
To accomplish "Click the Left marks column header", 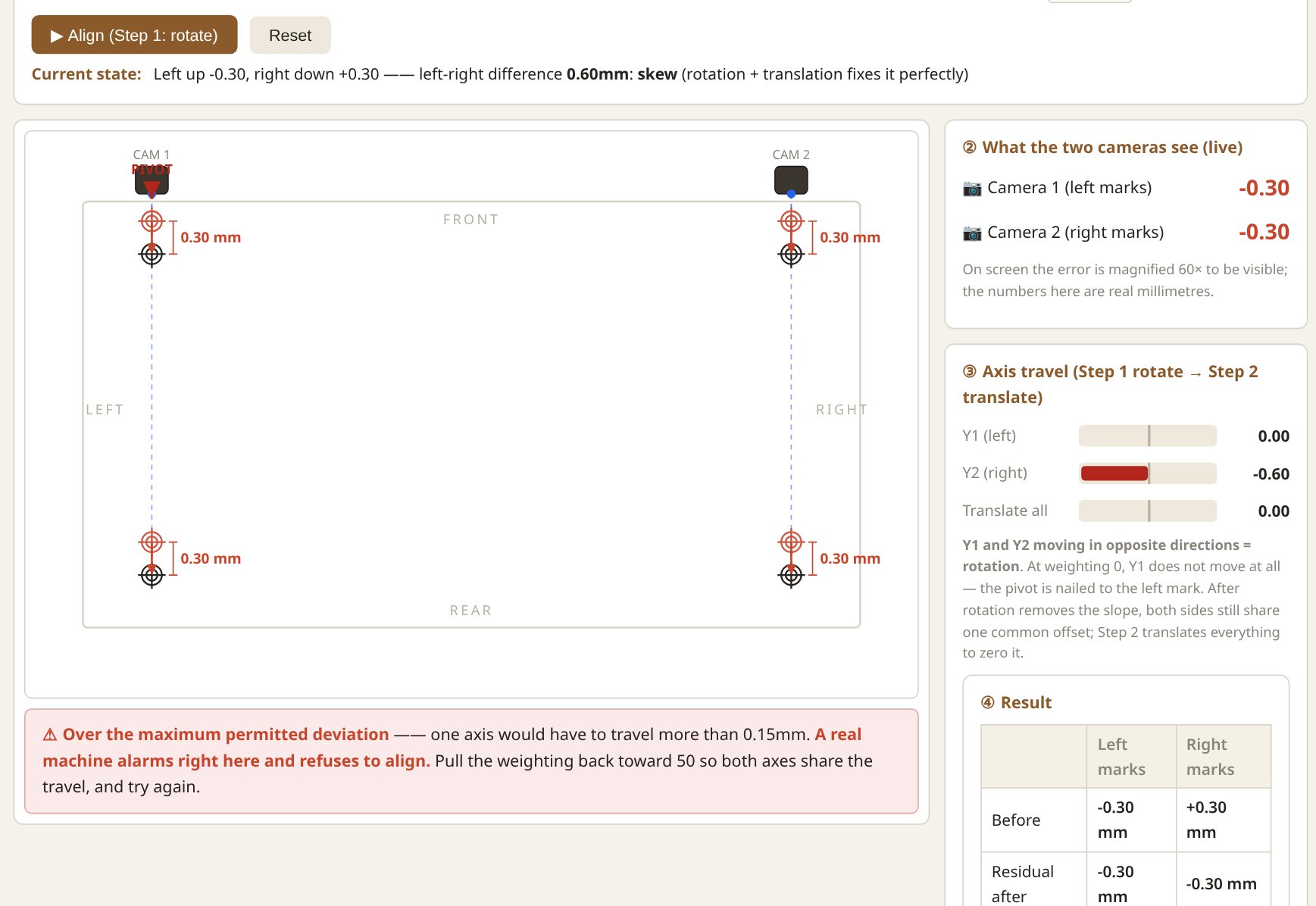I will 1131,757.
